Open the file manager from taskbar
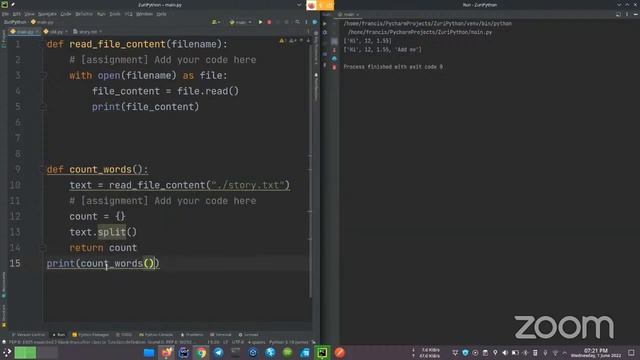This screenshot has height=360, width=640. [x=149, y=353]
